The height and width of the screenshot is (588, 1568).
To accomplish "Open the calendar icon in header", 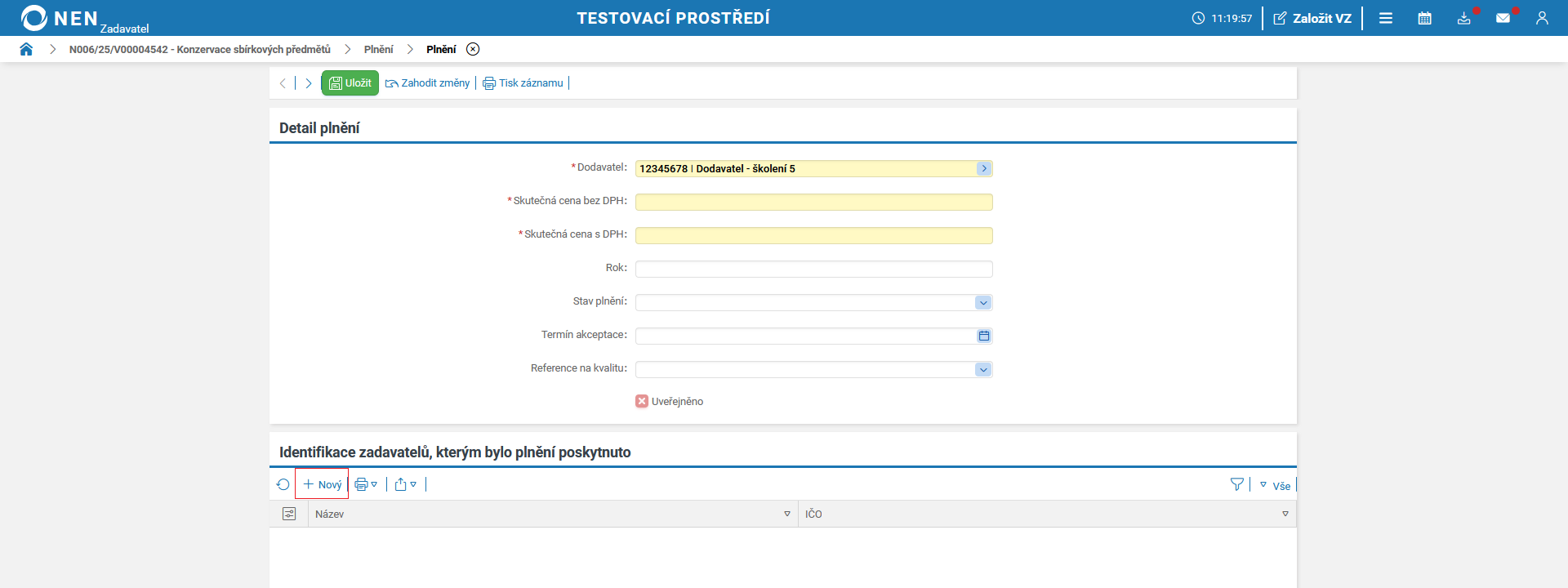I will click(x=1425, y=18).
